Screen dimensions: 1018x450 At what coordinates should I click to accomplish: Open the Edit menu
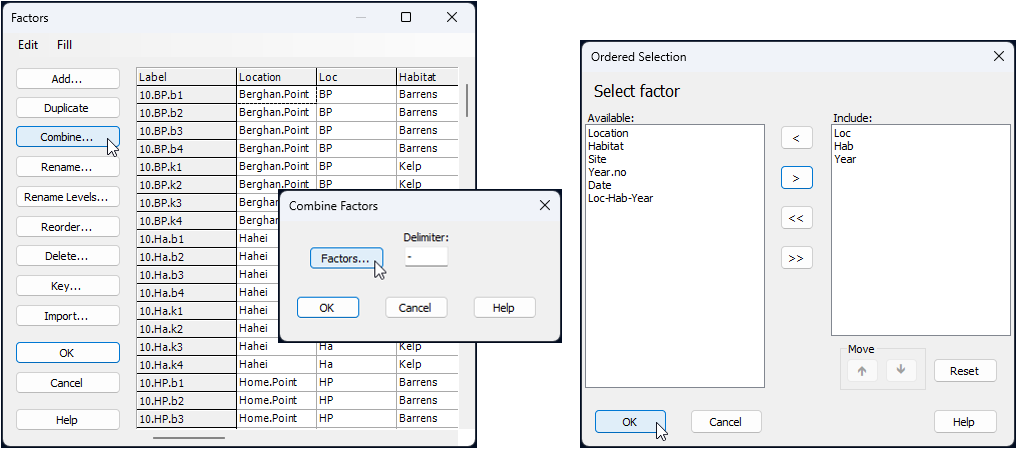click(x=28, y=45)
